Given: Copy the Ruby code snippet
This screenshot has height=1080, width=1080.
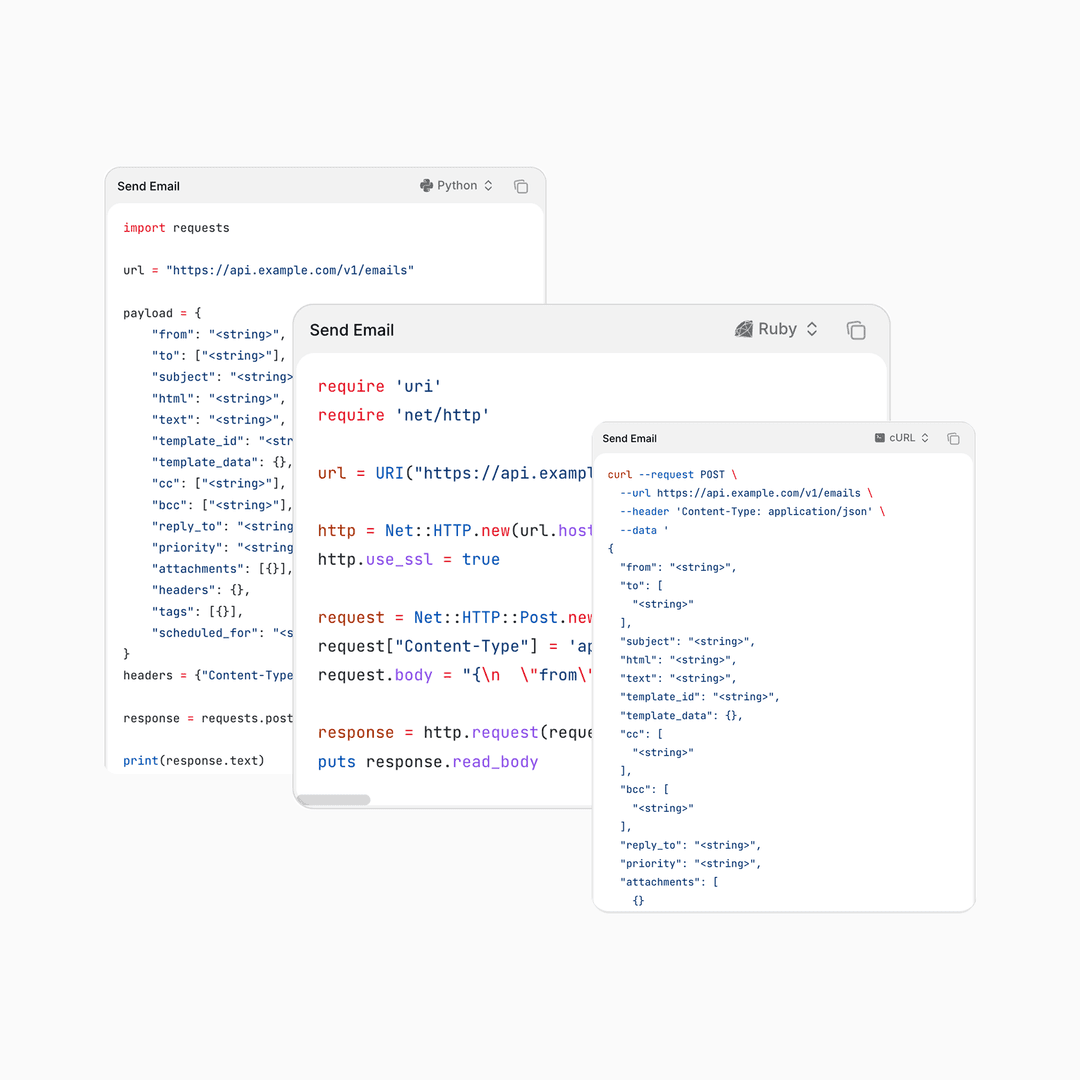Looking at the screenshot, I should coord(856,329).
